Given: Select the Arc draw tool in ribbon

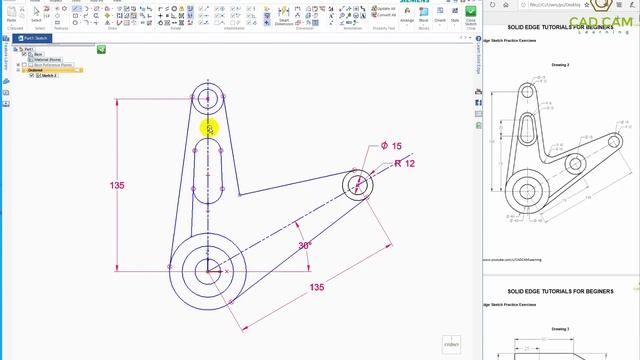Looking at the screenshot, I should [87, 9].
